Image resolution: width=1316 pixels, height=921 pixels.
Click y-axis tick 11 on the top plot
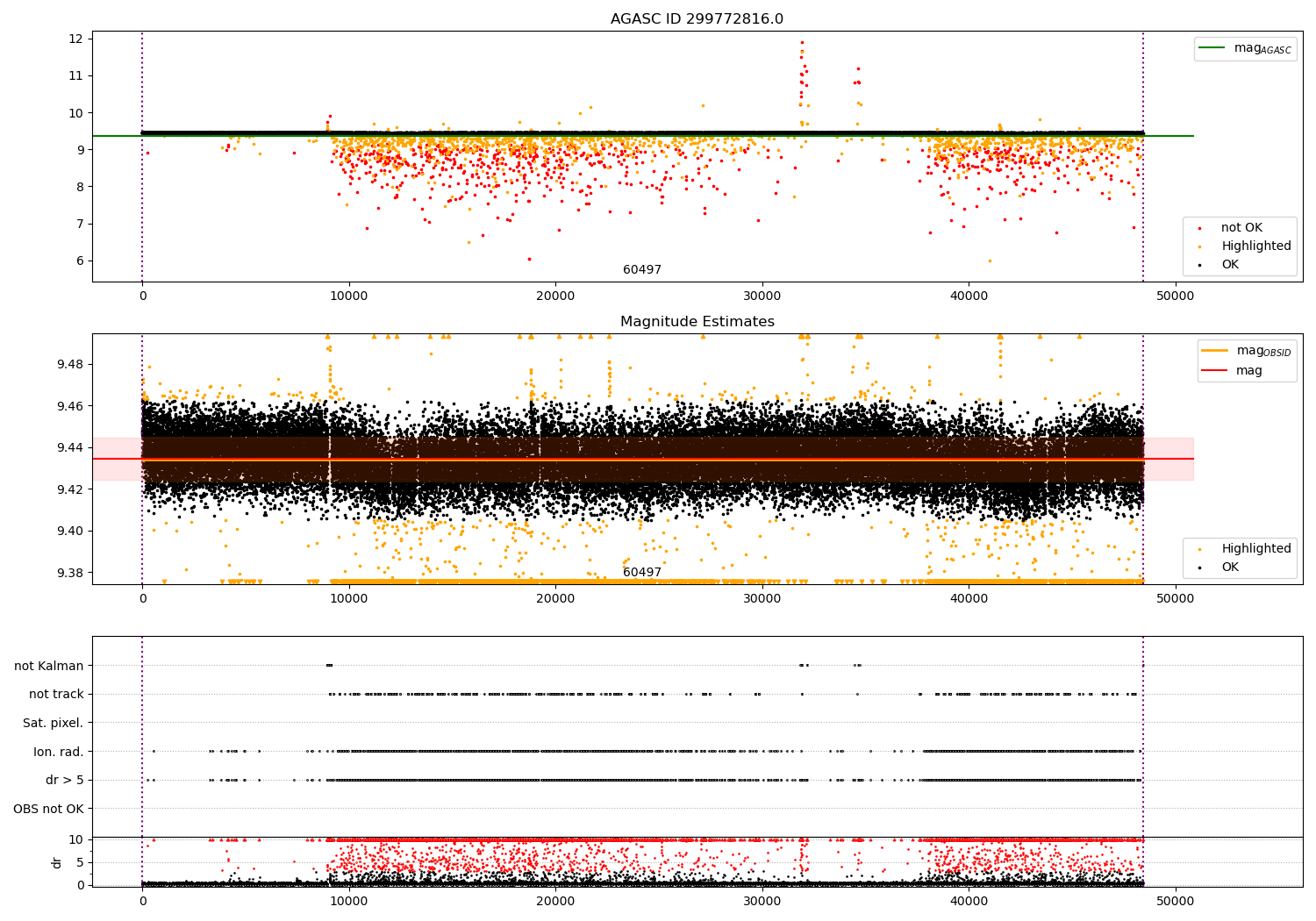[x=75, y=75]
